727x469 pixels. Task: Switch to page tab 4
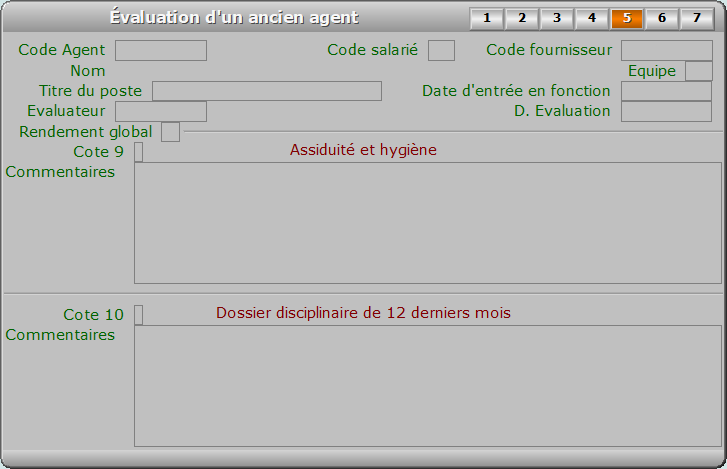(x=592, y=18)
